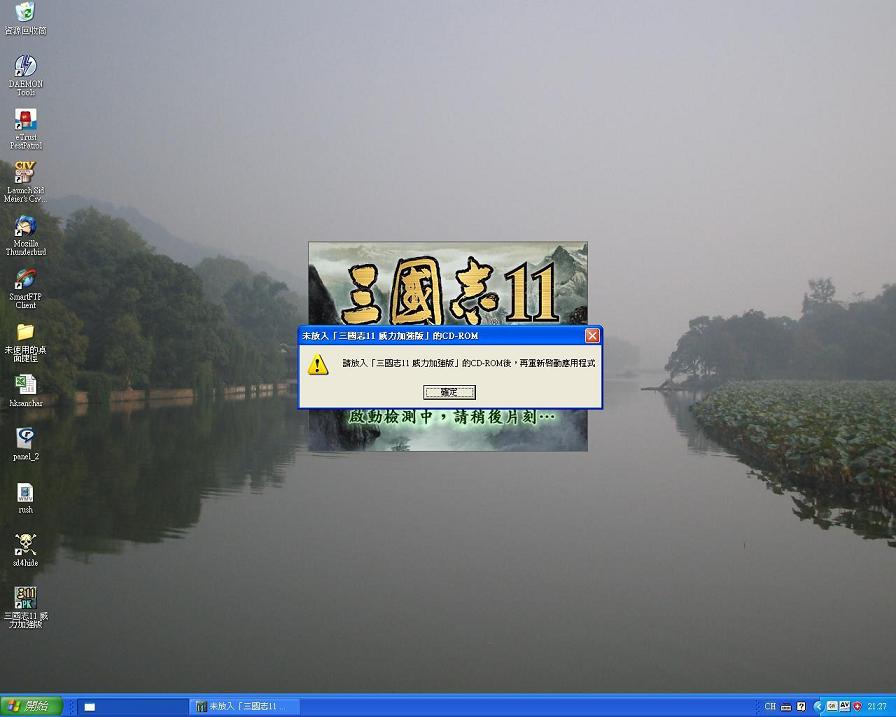Close the CD-ROM warning dialog
Screen dimensions: 896x717
click(x=592, y=336)
